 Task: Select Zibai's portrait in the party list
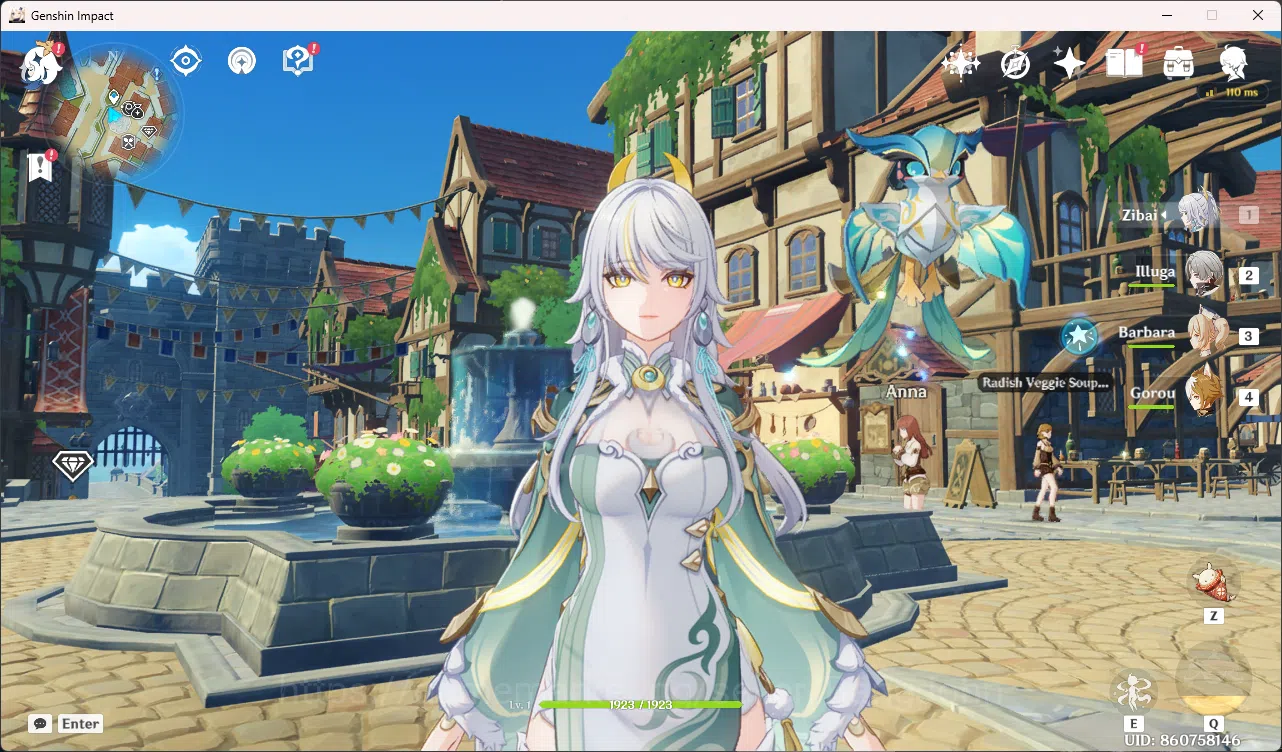(x=1197, y=213)
